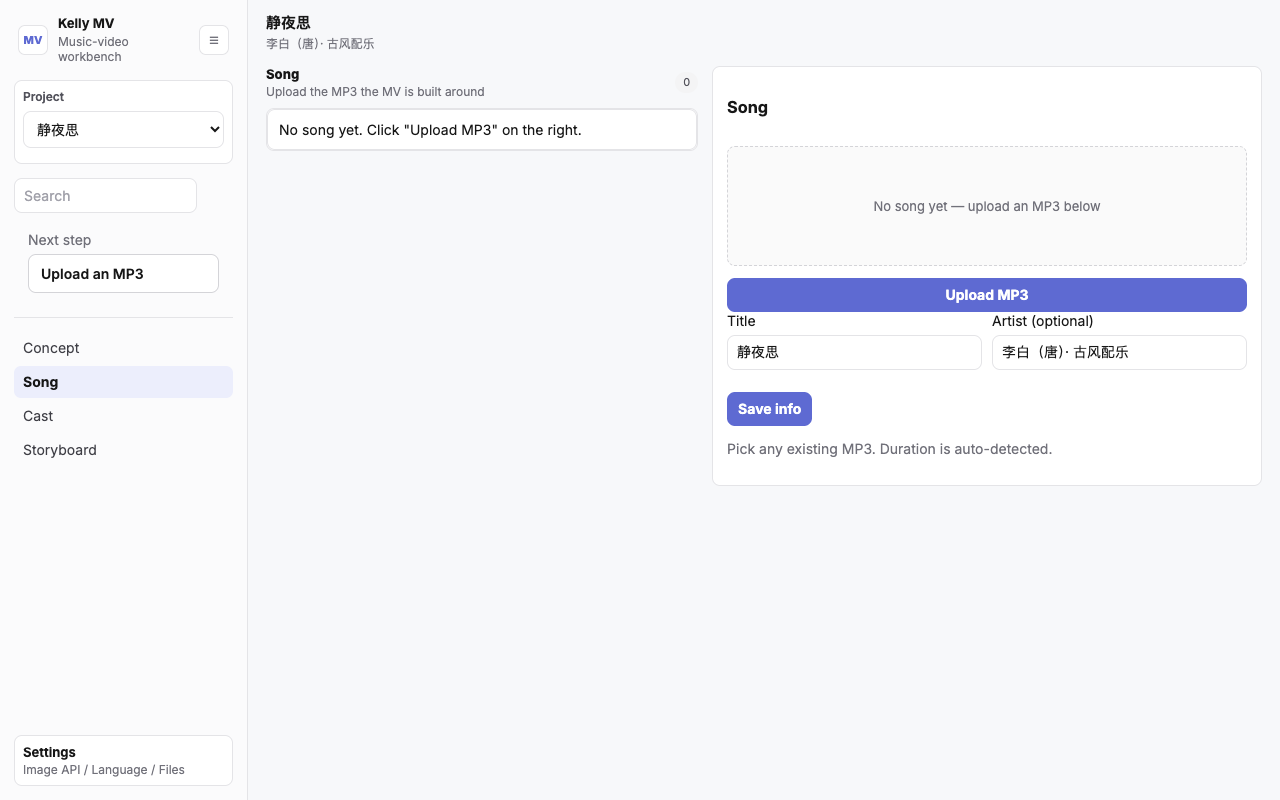Click the Upload an MP3 next step button
This screenshot has width=1280, height=800.
click(123, 274)
